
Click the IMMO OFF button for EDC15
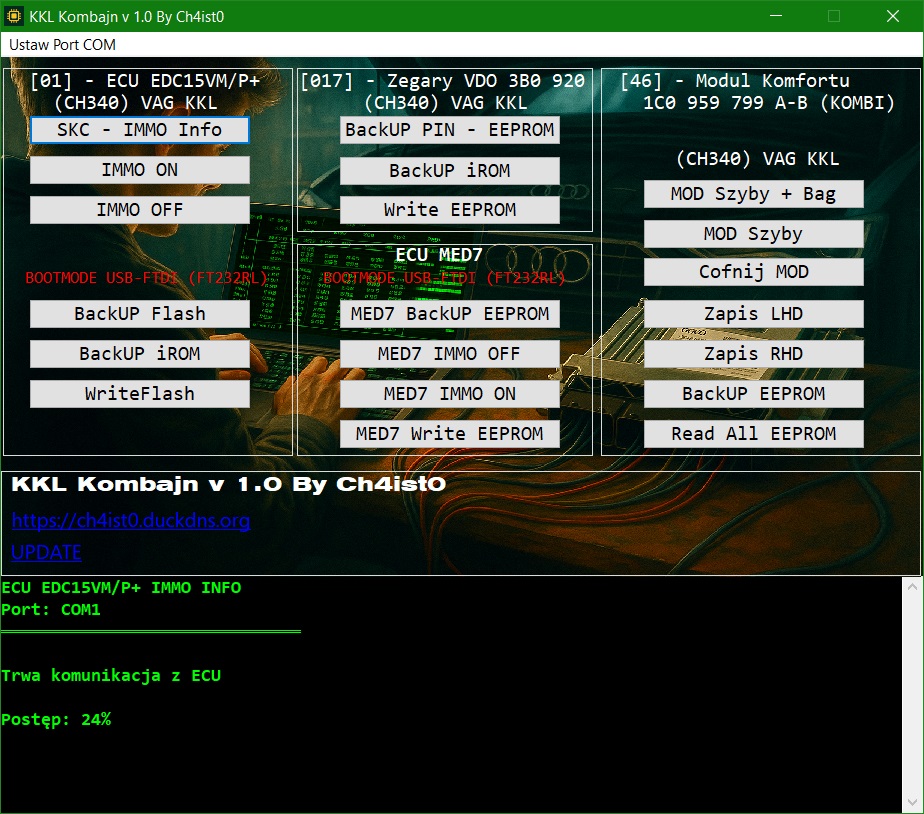tap(140, 210)
